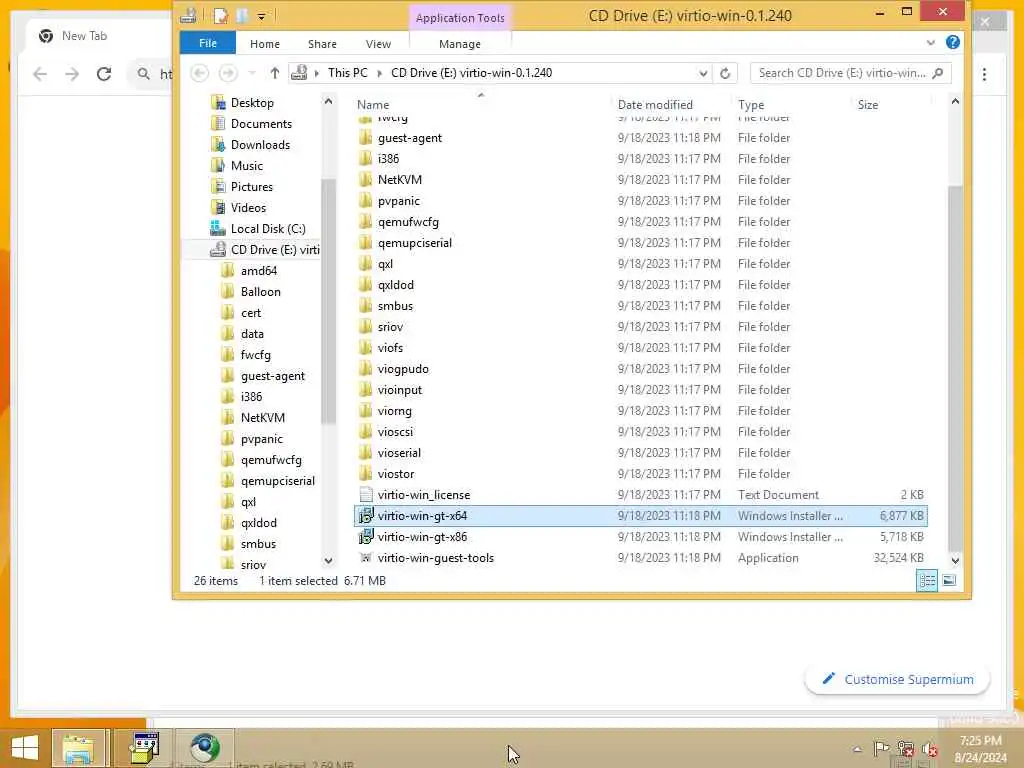Select the vioscsi folder in file list
Image resolution: width=1024 pixels, height=768 pixels.
395,432
